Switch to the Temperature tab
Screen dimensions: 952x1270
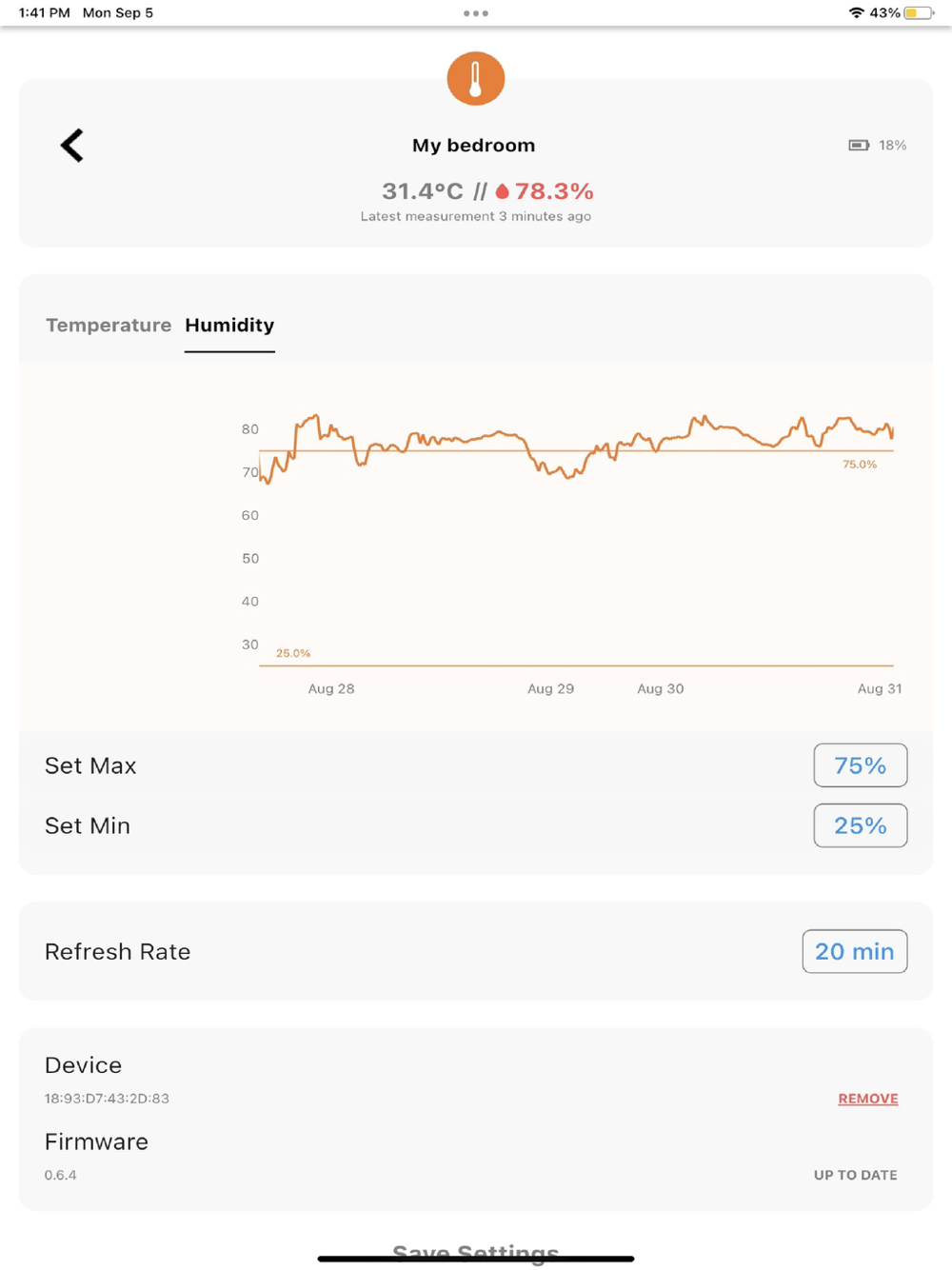[x=109, y=326]
